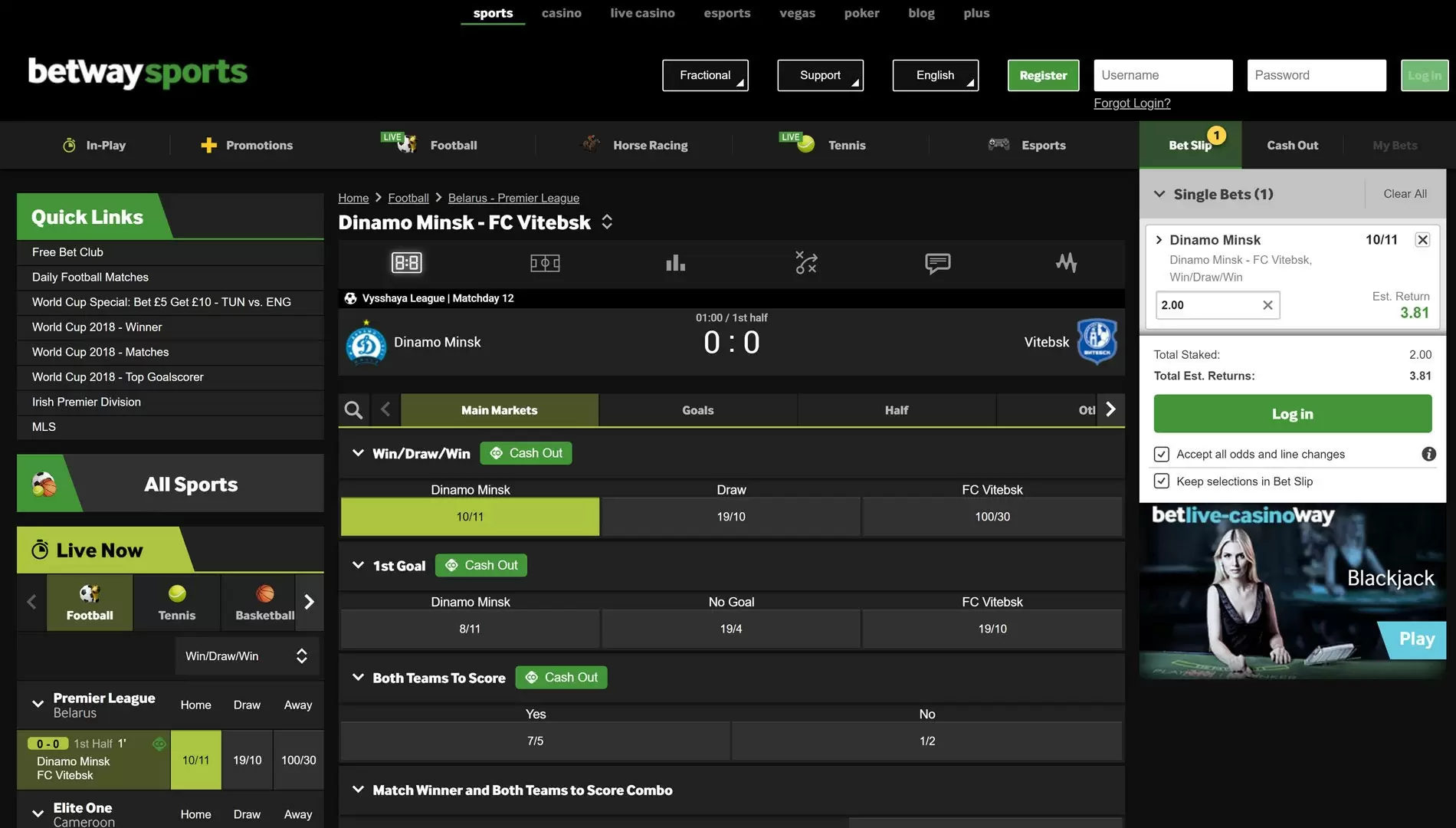1456x828 pixels.
Task: Select Both Teams To Score No 1/2
Action: (927, 741)
